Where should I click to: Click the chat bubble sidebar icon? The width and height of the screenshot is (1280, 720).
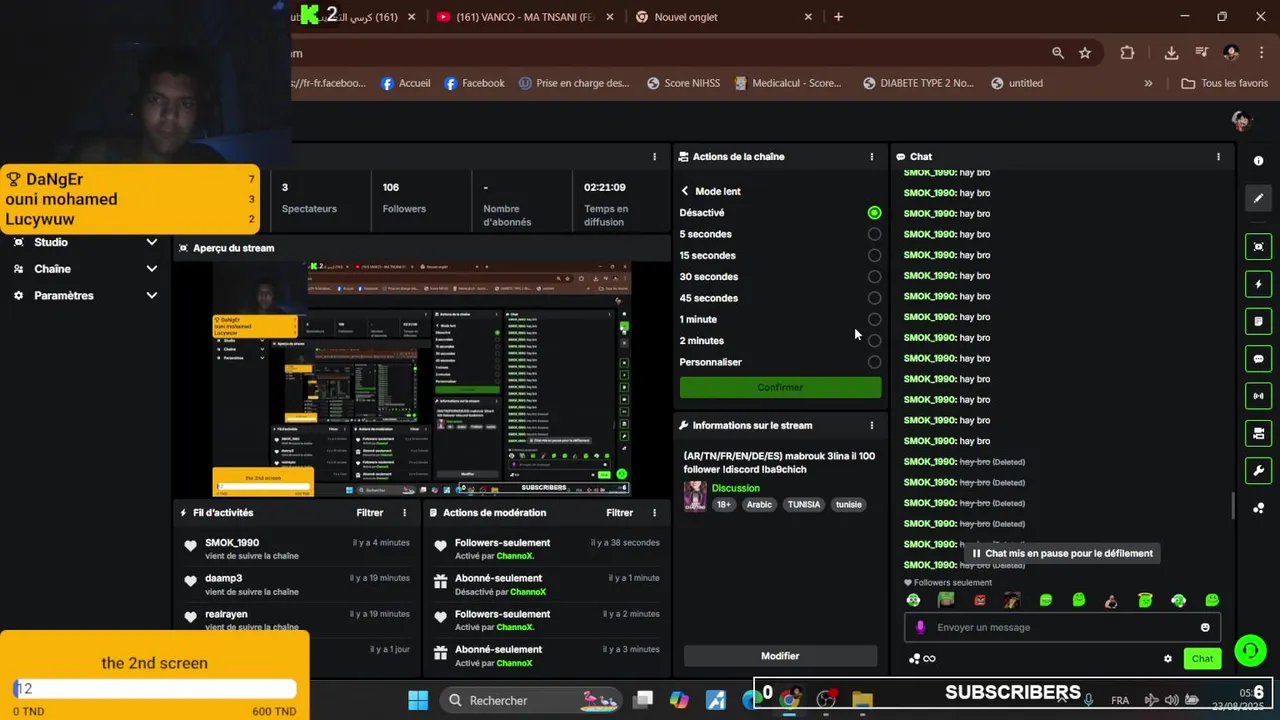pyautogui.click(x=1258, y=359)
